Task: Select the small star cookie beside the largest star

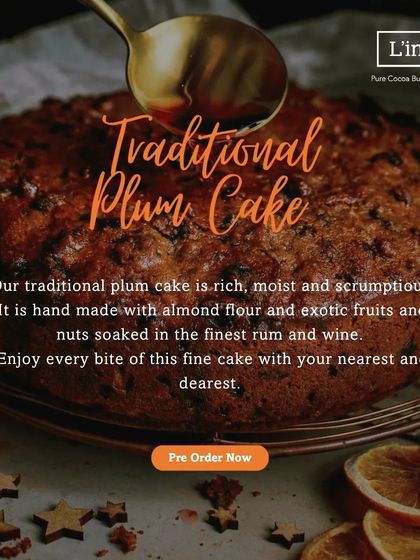Action: [112, 513]
